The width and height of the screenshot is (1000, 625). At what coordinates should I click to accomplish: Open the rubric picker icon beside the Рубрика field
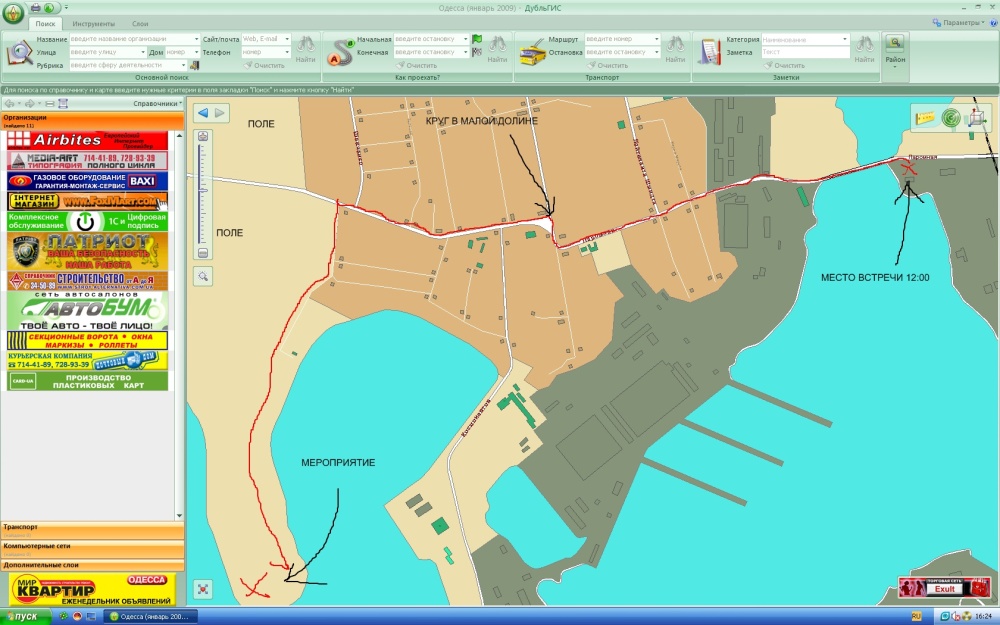pyautogui.click(x=194, y=65)
